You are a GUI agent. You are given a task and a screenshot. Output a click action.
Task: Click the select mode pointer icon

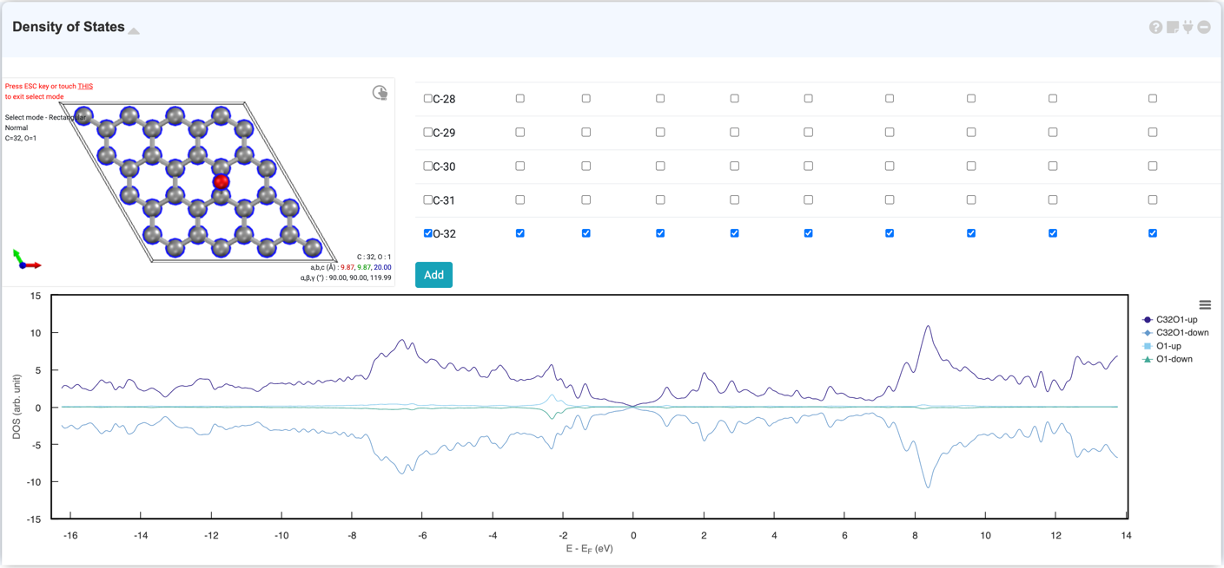click(380, 93)
